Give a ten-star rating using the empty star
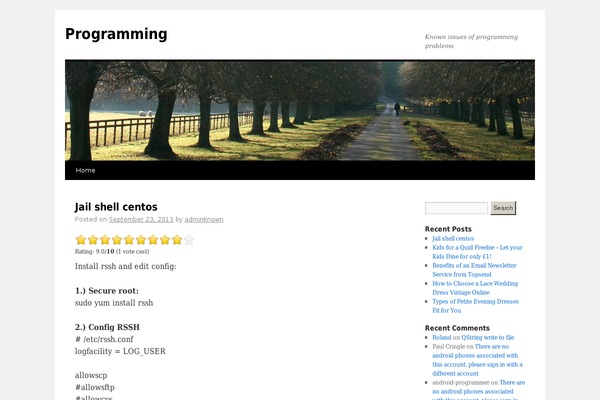 [x=189, y=240]
